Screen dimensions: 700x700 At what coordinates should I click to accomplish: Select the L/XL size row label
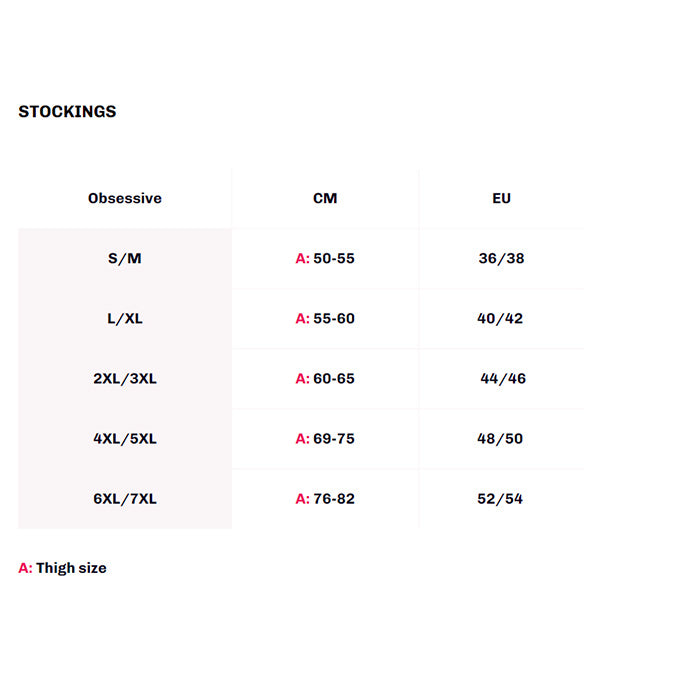click(125, 318)
